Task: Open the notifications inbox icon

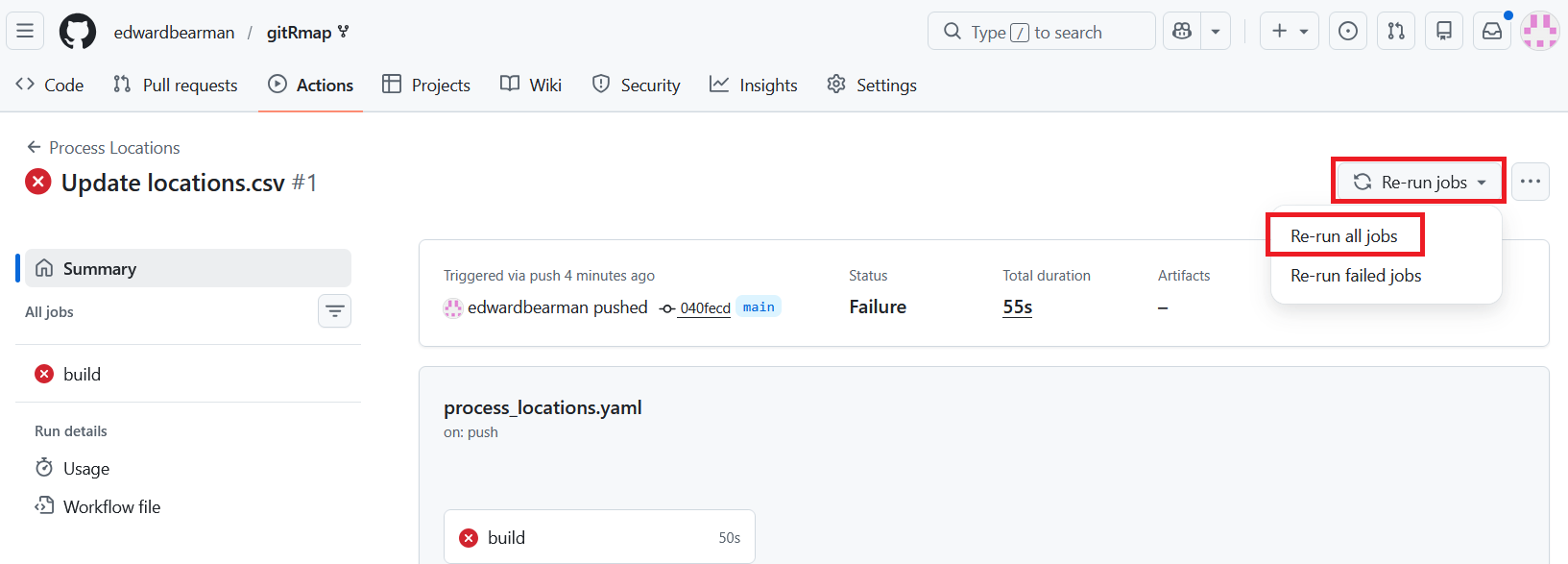Action: pyautogui.click(x=1492, y=32)
